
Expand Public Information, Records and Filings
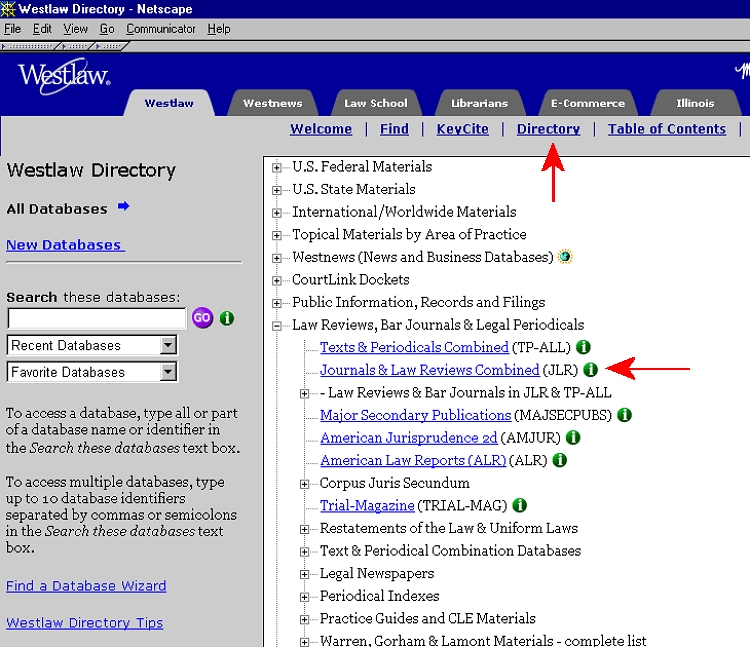[276, 303]
